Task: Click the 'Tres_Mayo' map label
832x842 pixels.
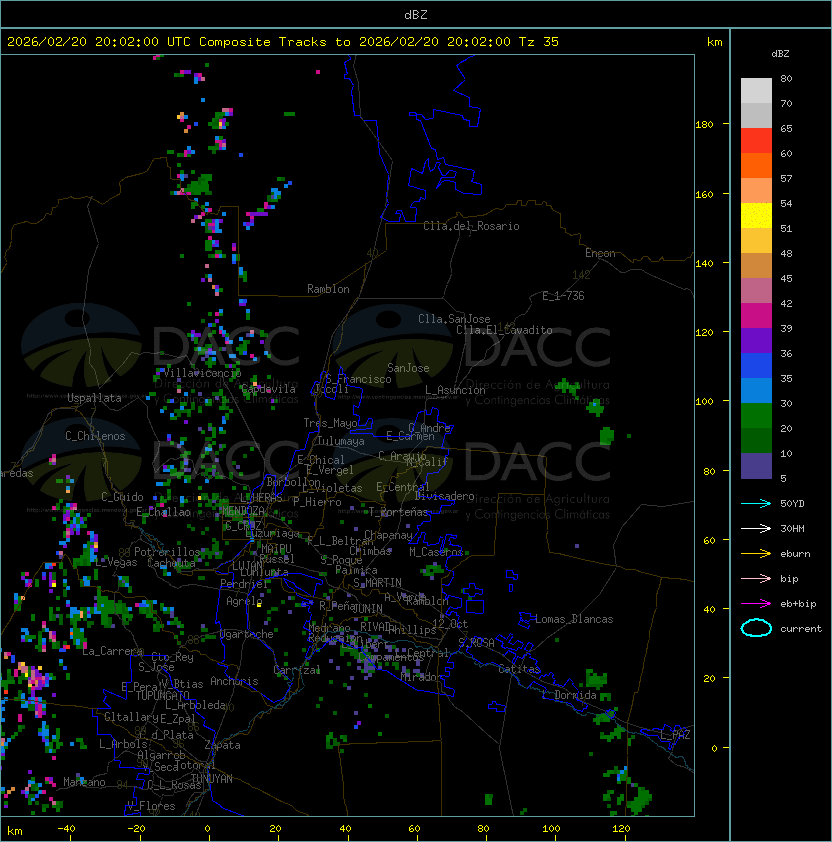Action: point(330,423)
